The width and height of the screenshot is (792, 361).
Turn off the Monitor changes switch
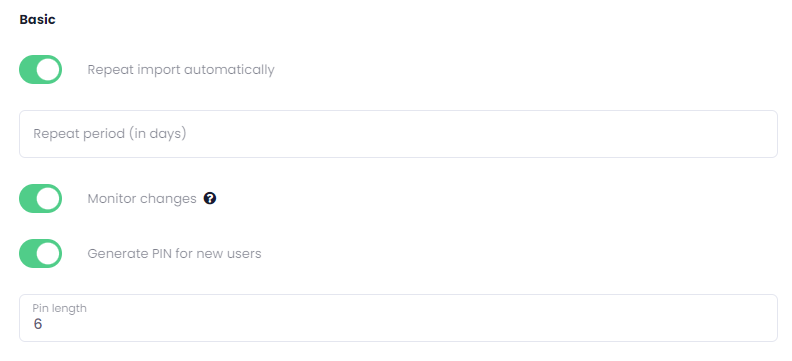click(x=40, y=198)
